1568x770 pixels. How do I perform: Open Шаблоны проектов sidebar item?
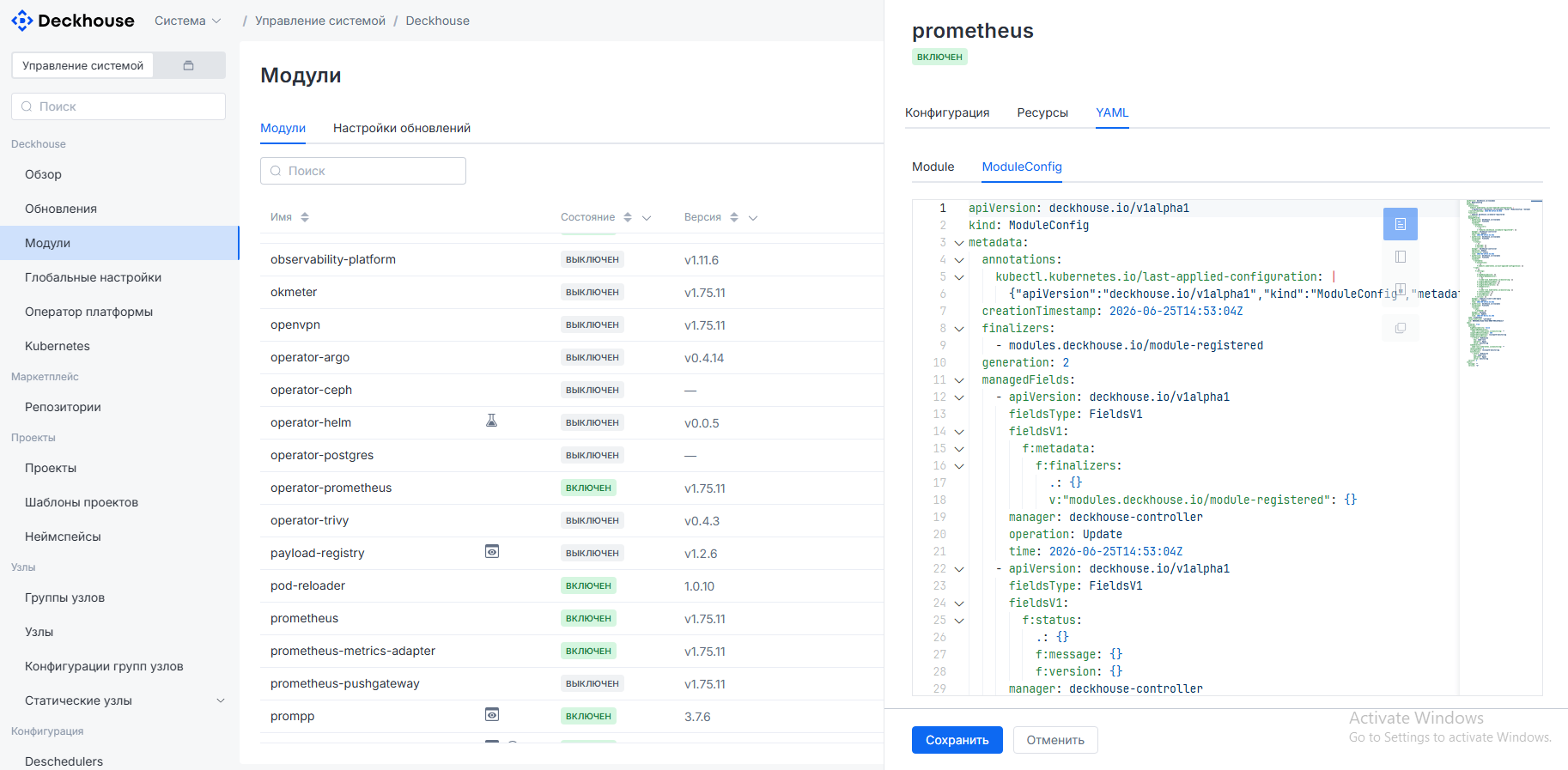pyautogui.click(x=82, y=502)
